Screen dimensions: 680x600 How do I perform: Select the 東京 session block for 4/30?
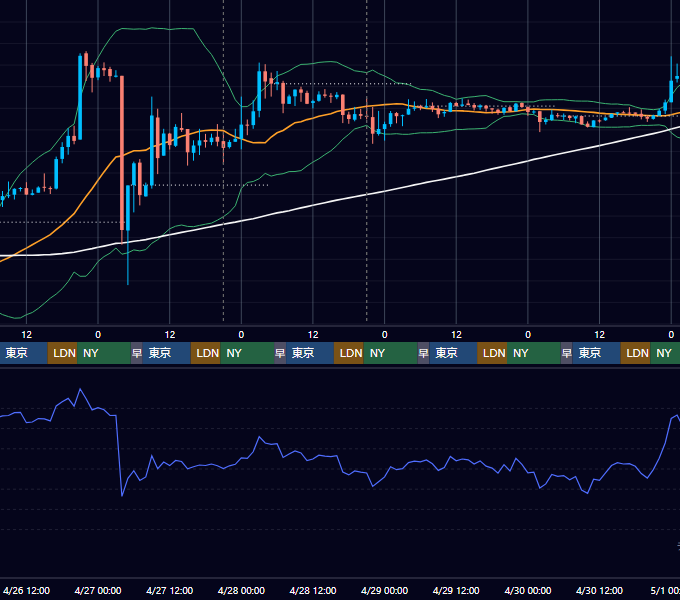point(596,353)
